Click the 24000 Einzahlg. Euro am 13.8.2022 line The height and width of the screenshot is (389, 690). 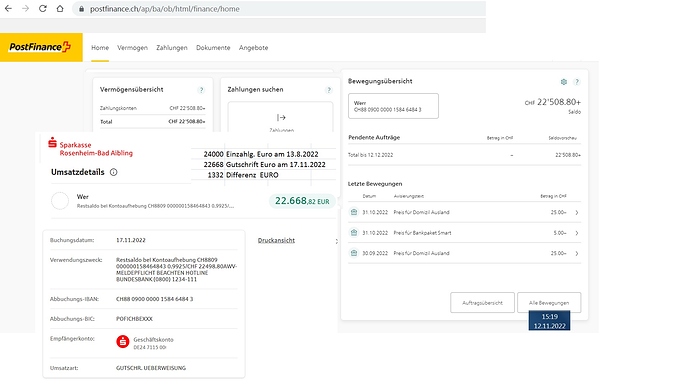261,154
